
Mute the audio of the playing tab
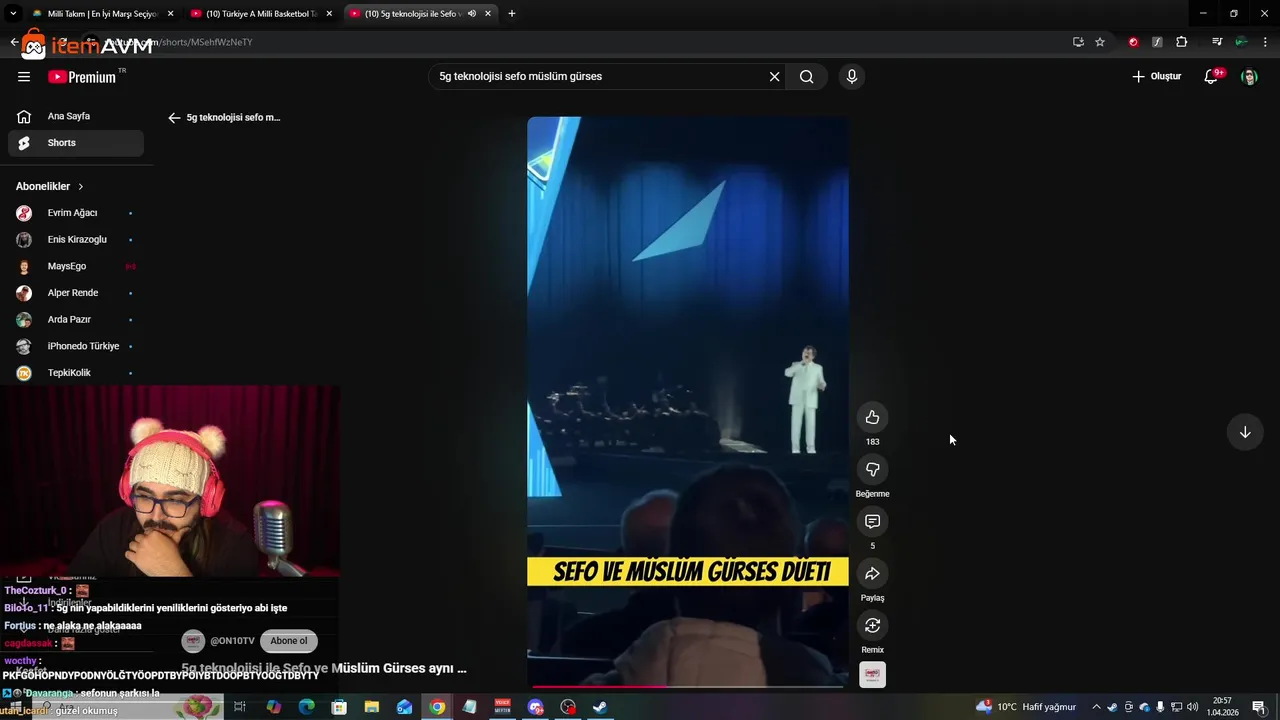tap(471, 14)
